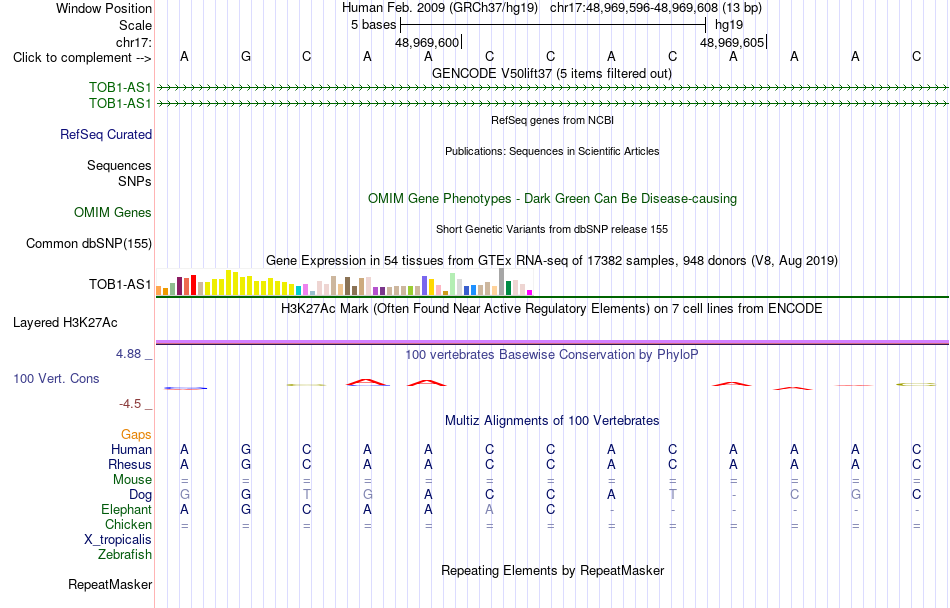Open 'Repeating Elements by RepeatMasker' title
Screen dimensions: 950x608
[553, 570]
